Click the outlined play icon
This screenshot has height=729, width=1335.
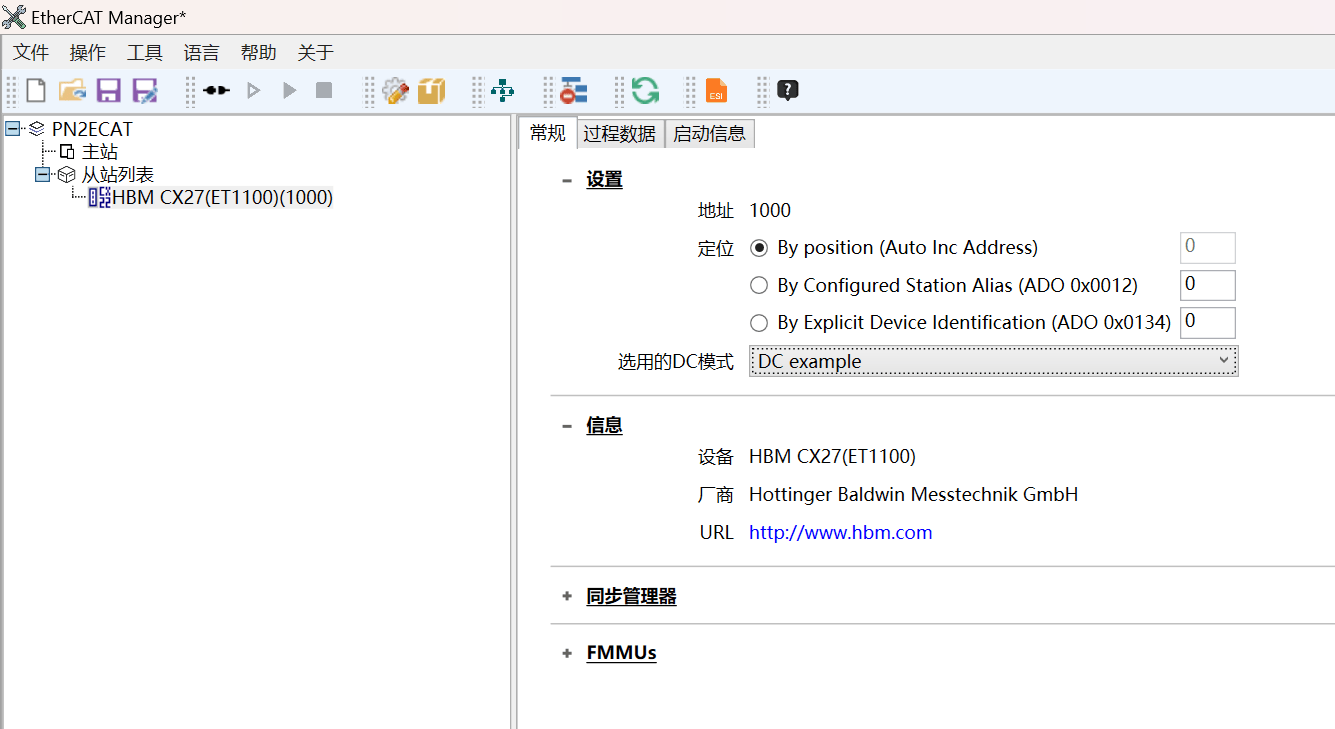(x=253, y=91)
